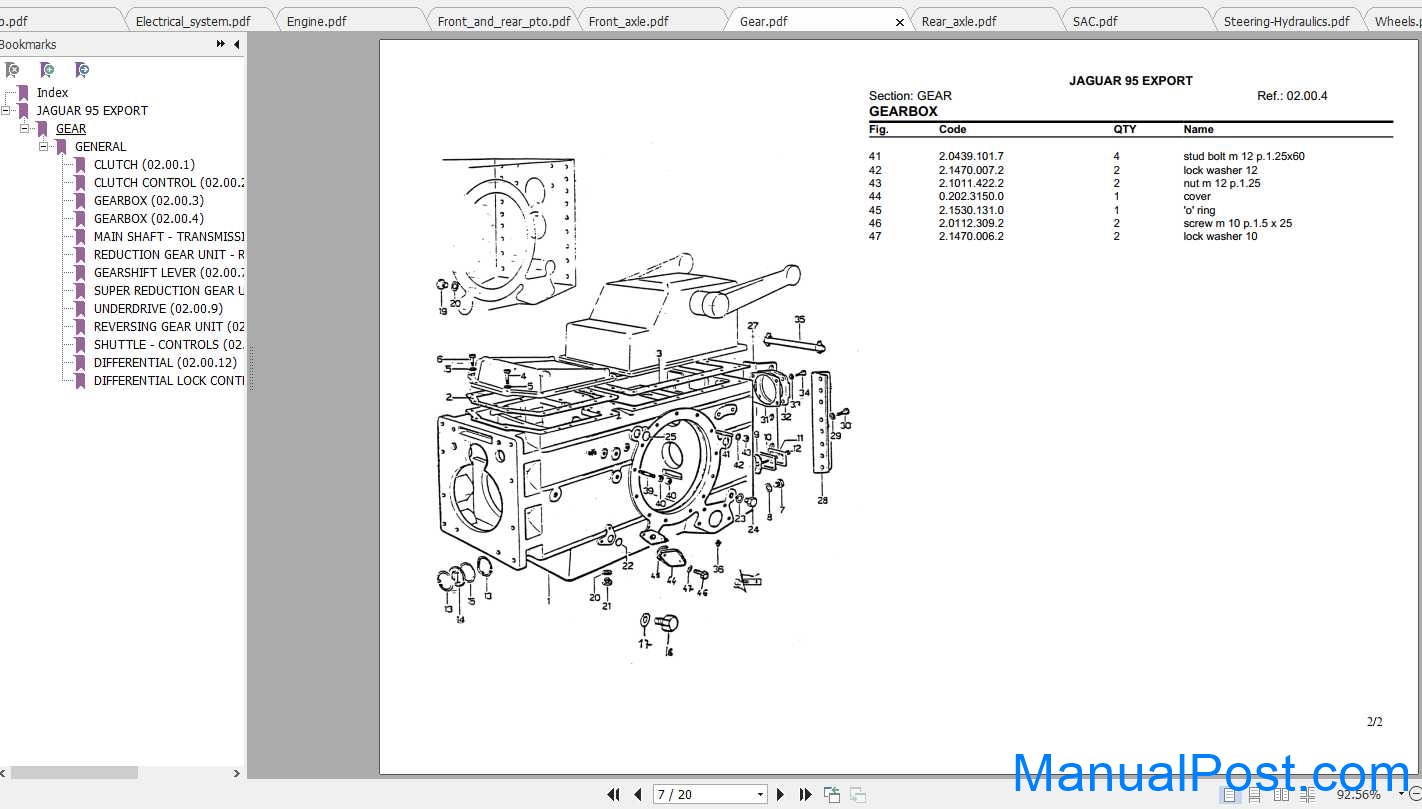
Task: Open the GEARBOX (02.00.3) bookmark
Action: [148, 201]
